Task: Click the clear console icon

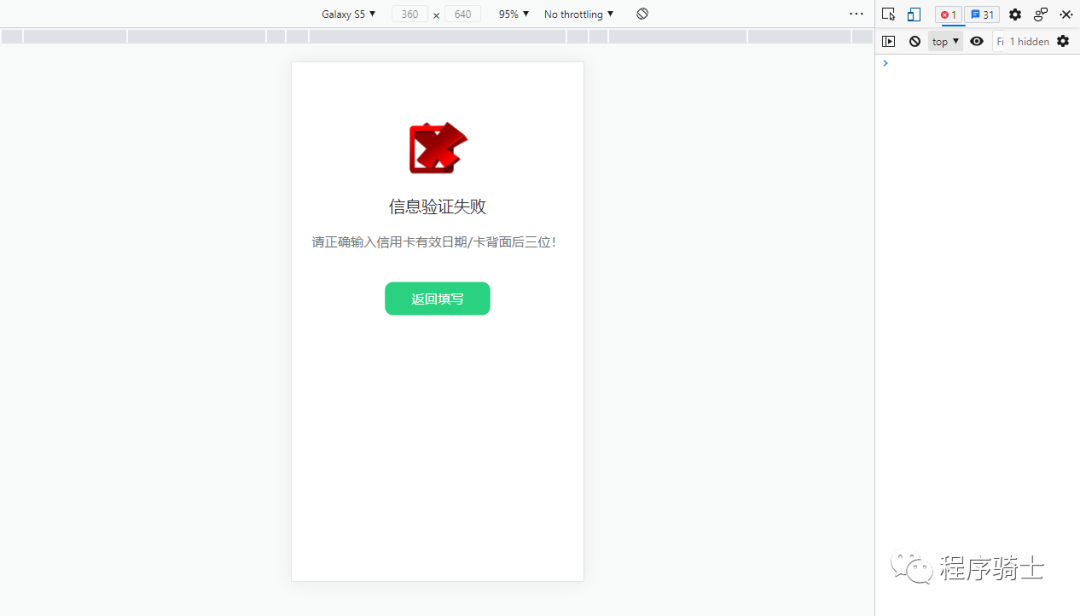Action: click(x=915, y=41)
